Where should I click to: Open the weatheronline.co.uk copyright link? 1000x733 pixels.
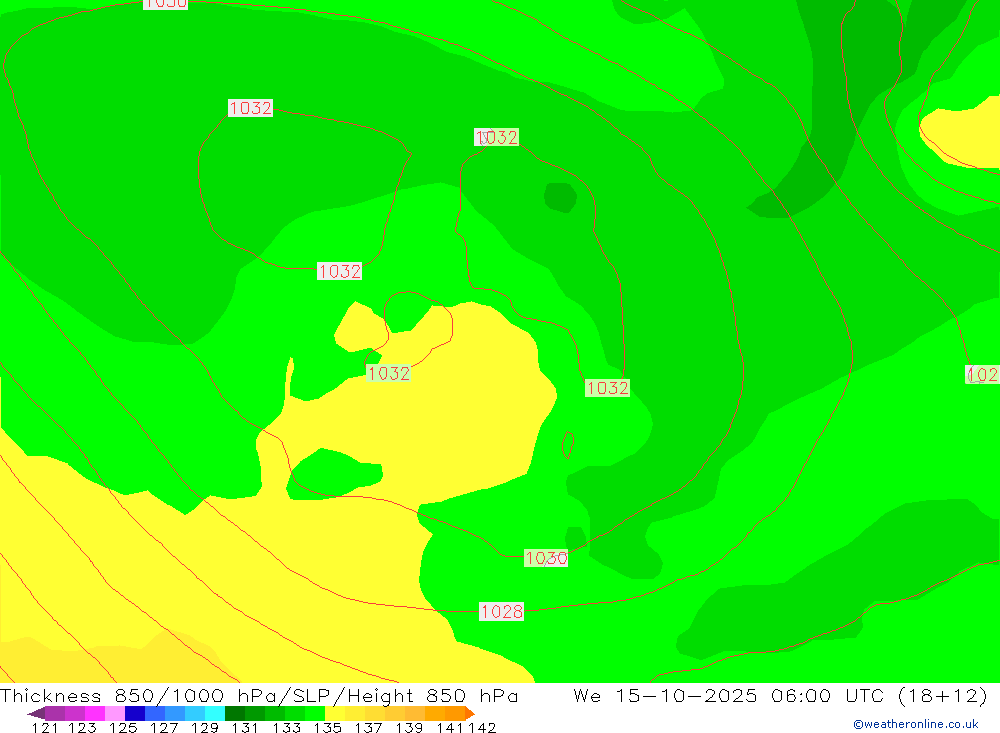pyautogui.click(x=916, y=724)
